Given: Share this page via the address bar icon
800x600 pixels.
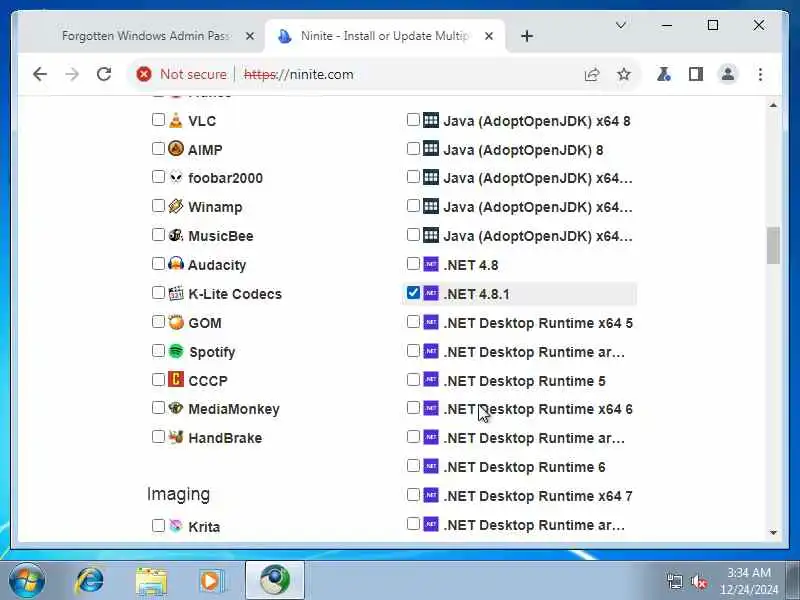Looking at the screenshot, I should pos(592,74).
